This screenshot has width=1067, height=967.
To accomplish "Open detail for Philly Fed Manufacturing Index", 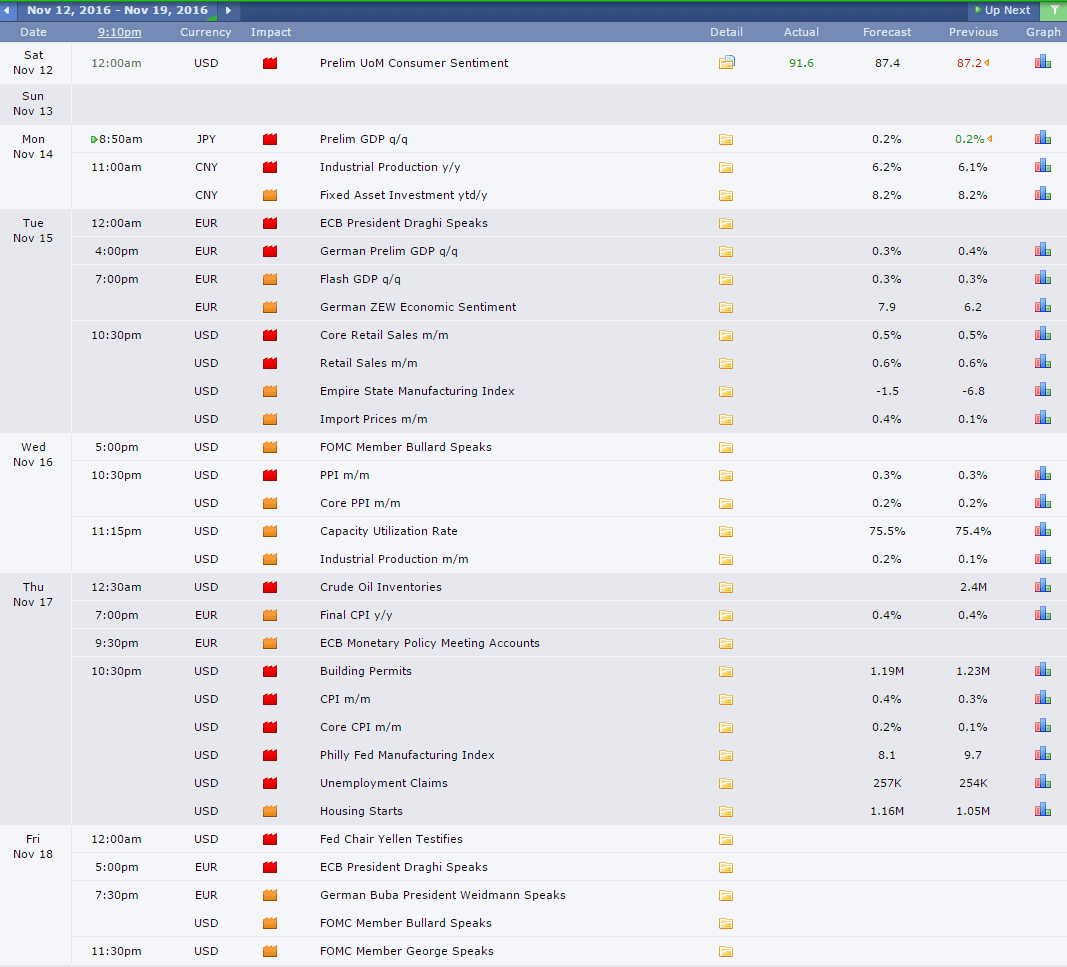I will pos(726,755).
